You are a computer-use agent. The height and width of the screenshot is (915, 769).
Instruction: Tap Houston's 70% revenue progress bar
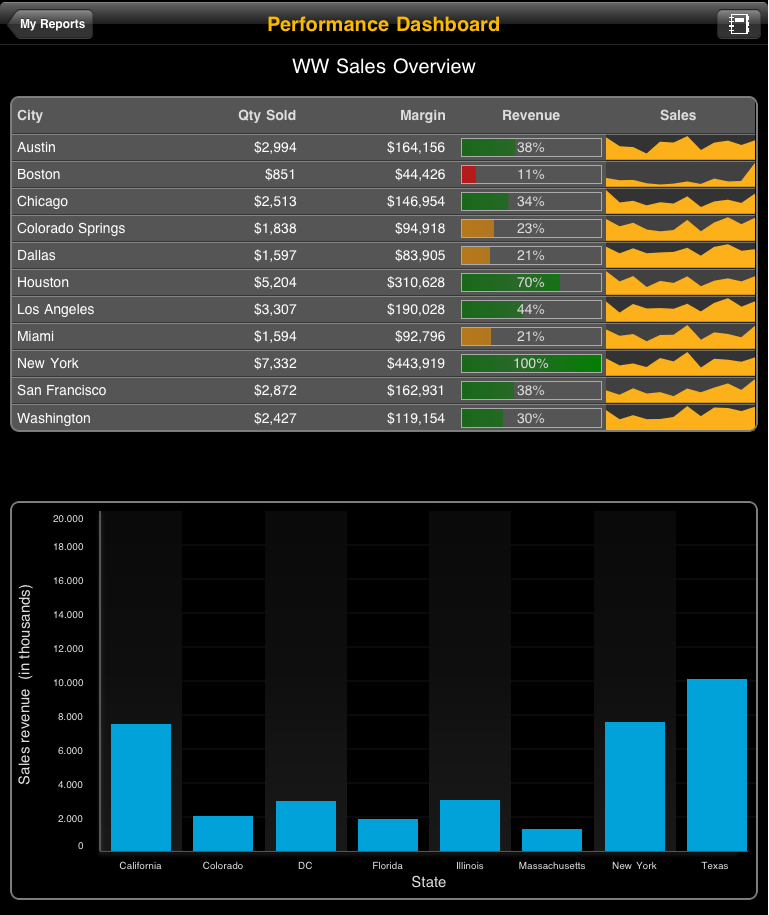531,283
